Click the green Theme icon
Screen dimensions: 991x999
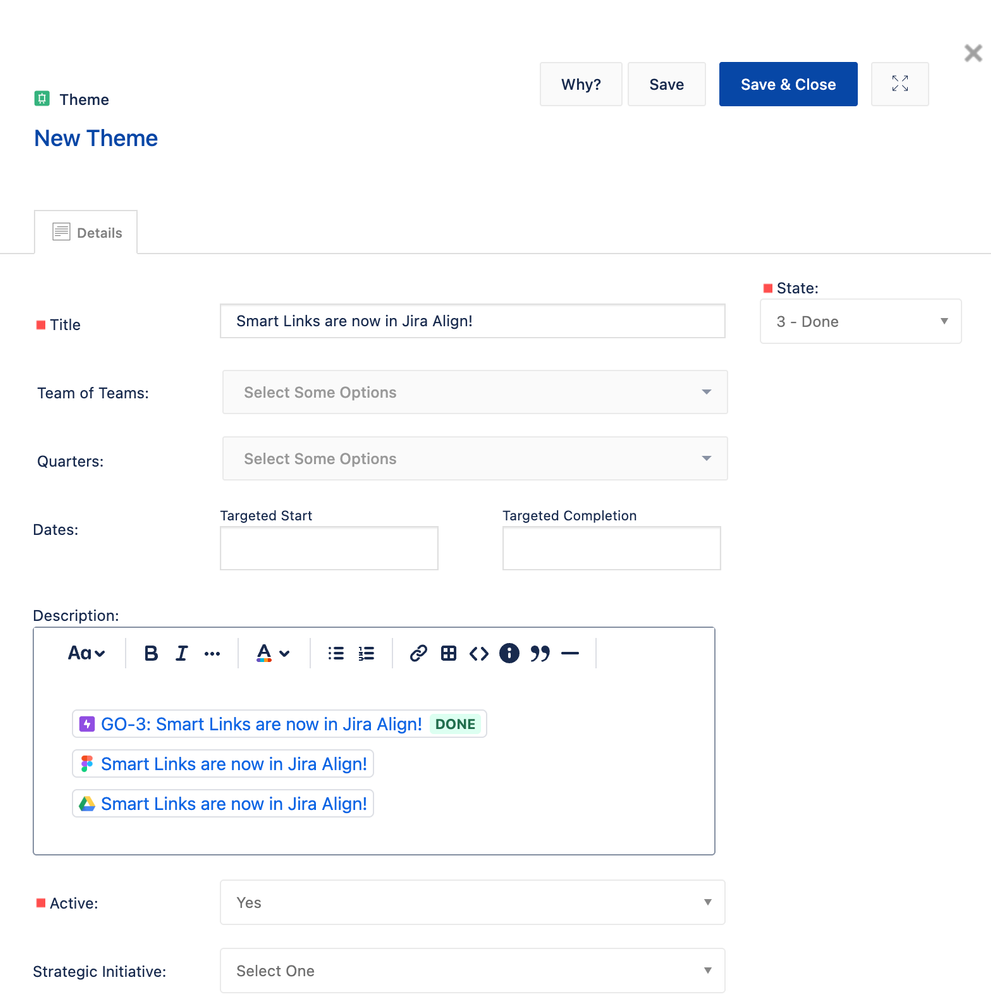pos(42,99)
